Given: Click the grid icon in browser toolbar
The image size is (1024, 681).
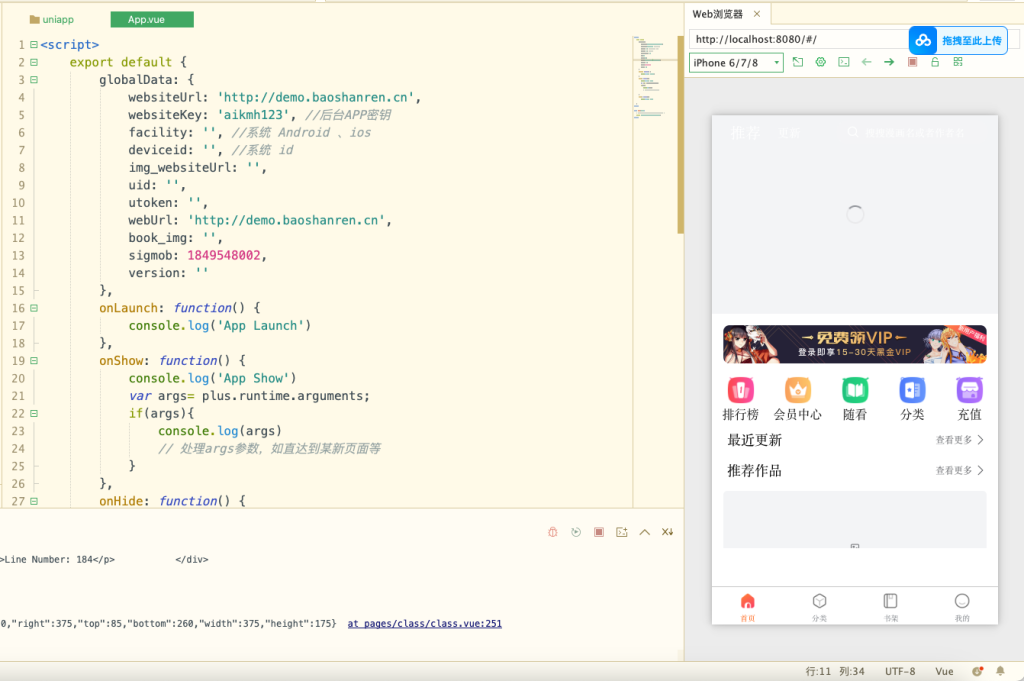Looking at the screenshot, I should click(958, 62).
